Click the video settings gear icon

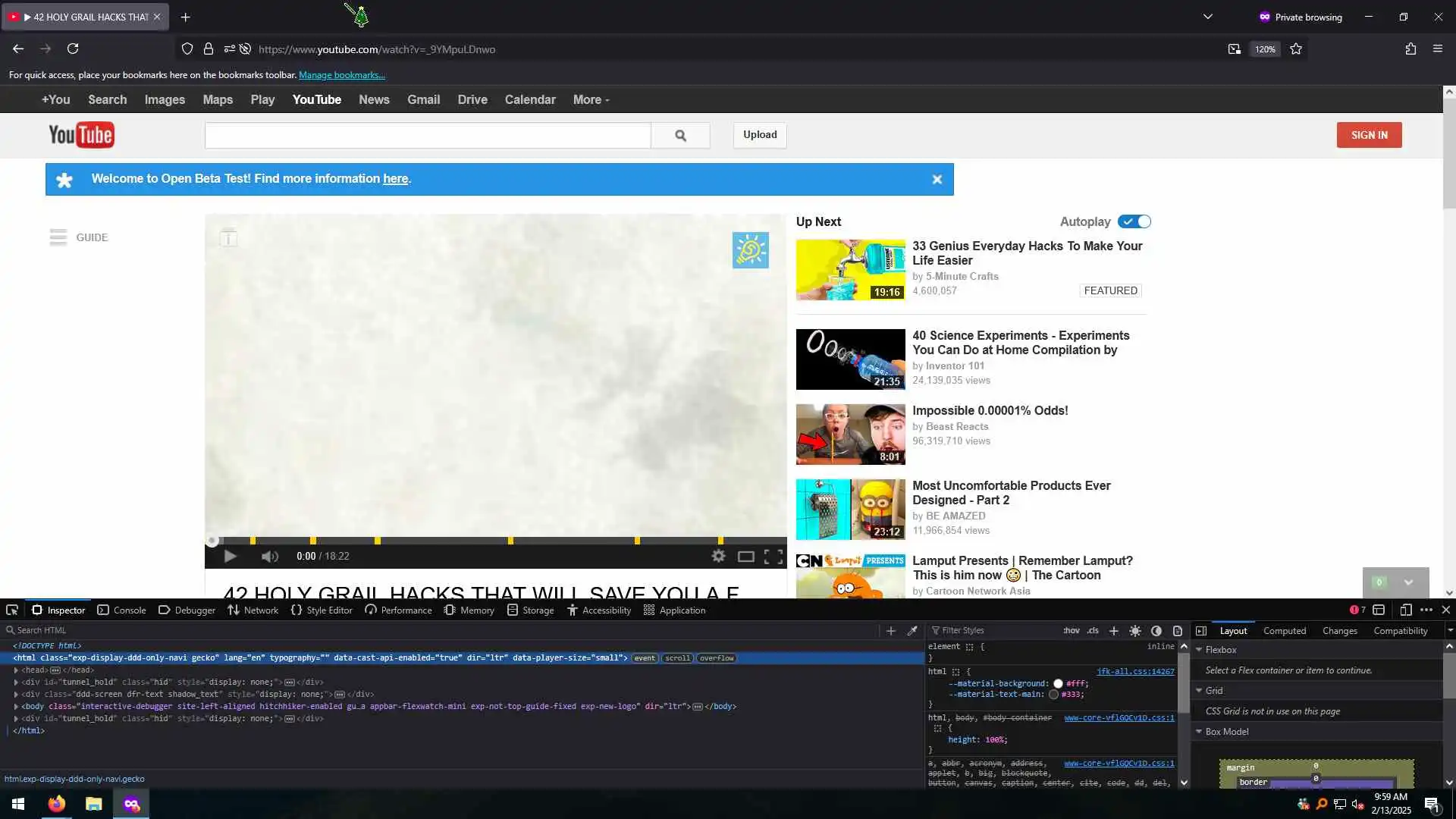[x=718, y=556]
